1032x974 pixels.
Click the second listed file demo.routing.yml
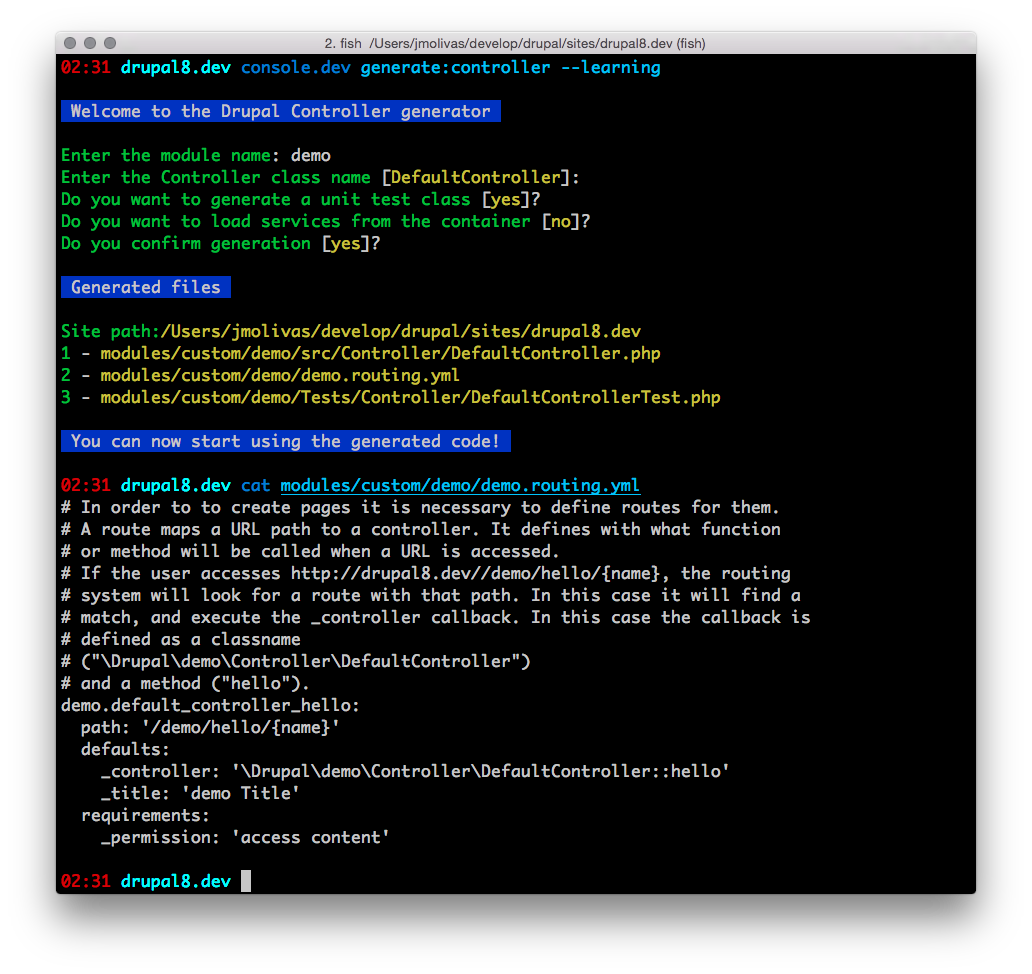280,375
